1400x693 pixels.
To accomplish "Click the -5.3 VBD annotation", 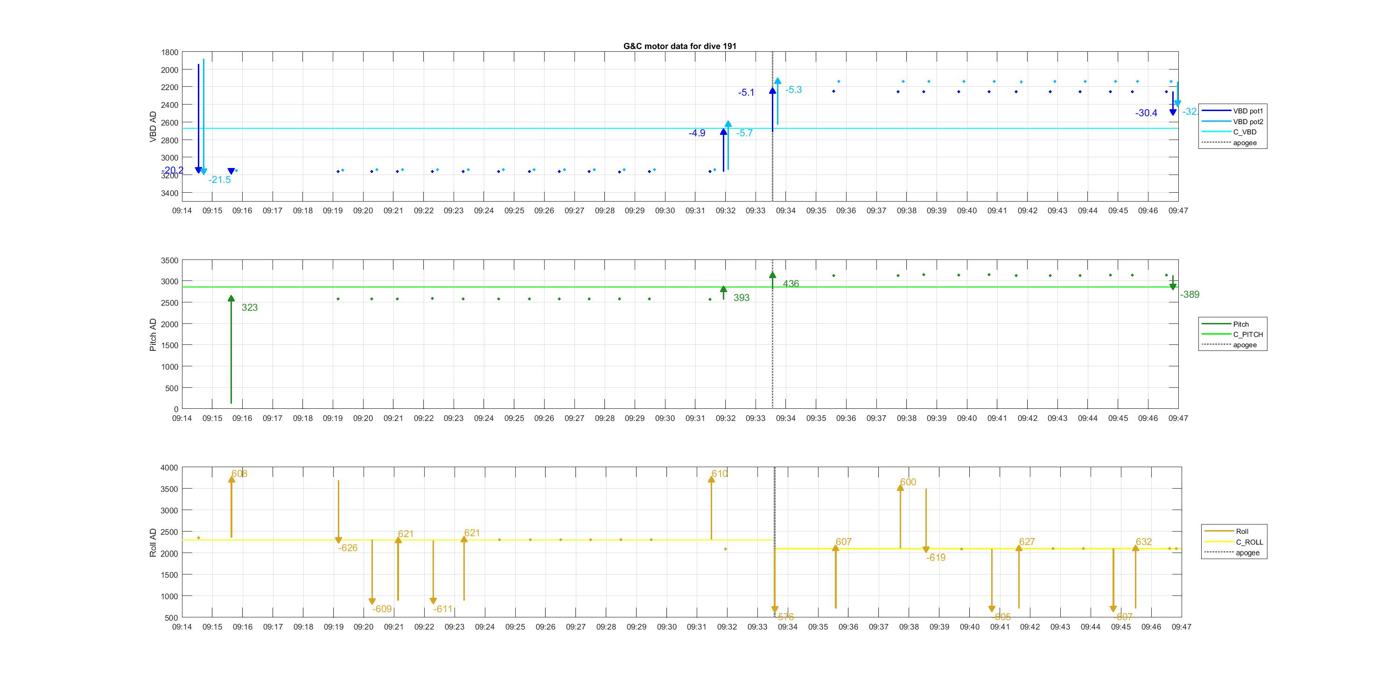I will [x=794, y=90].
